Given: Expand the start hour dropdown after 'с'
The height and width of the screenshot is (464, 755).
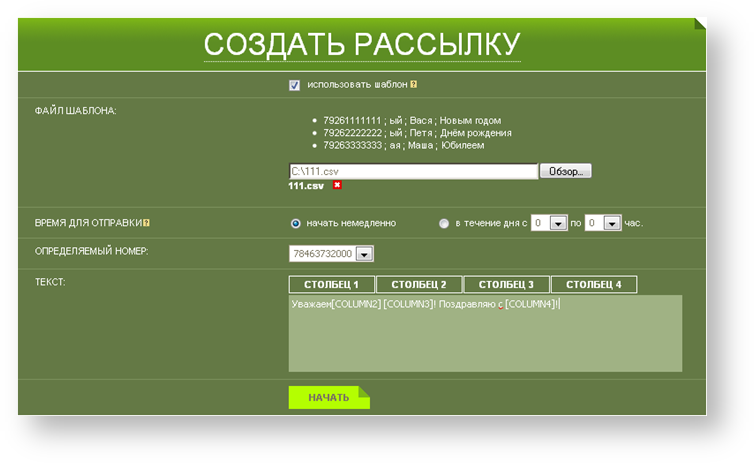Looking at the screenshot, I should click(x=558, y=223).
